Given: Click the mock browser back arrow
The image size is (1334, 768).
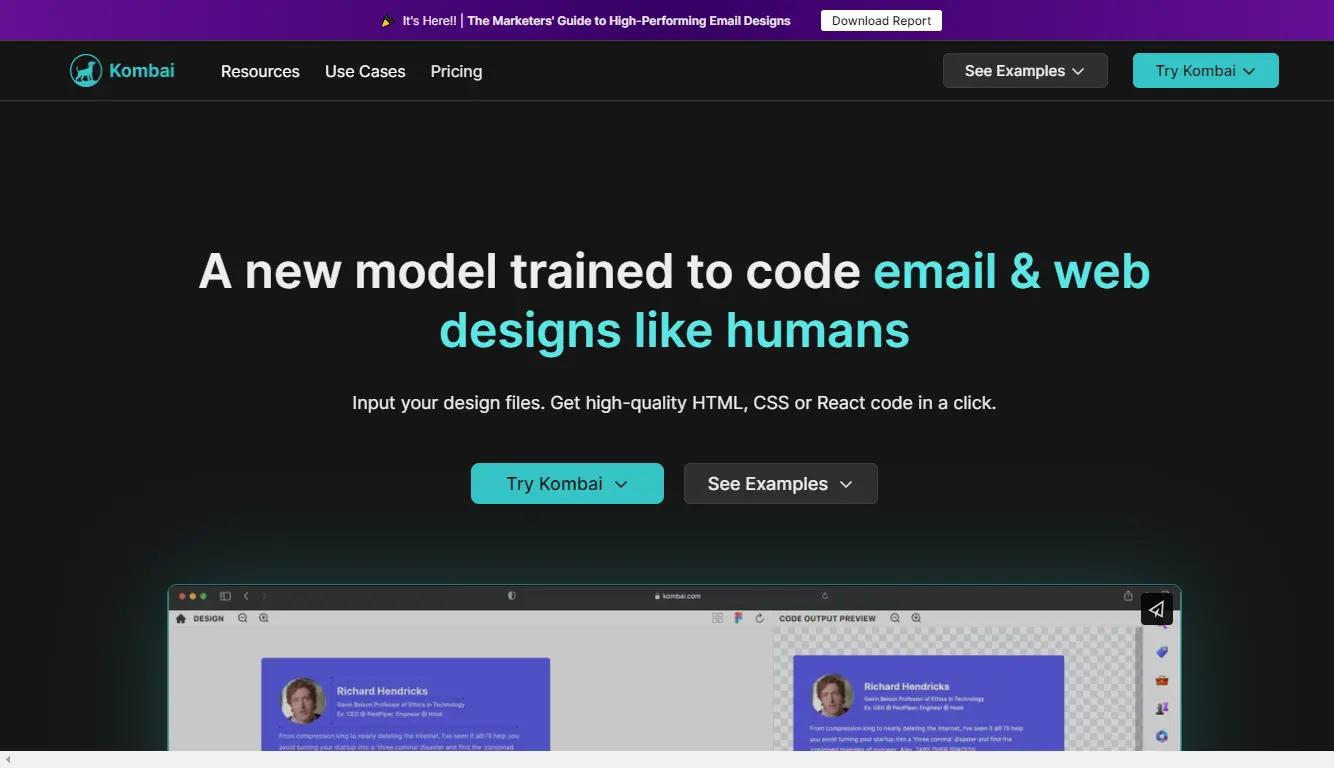Looking at the screenshot, I should (246, 596).
